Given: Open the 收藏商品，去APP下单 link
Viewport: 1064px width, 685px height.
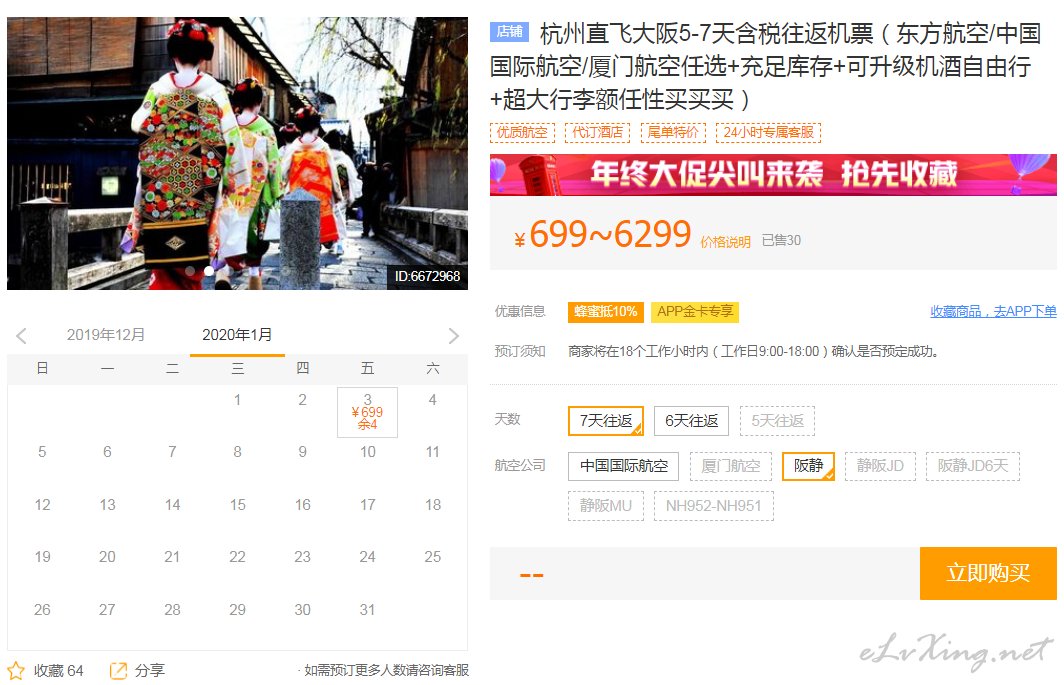Looking at the screenshot, I should (993, 312).
